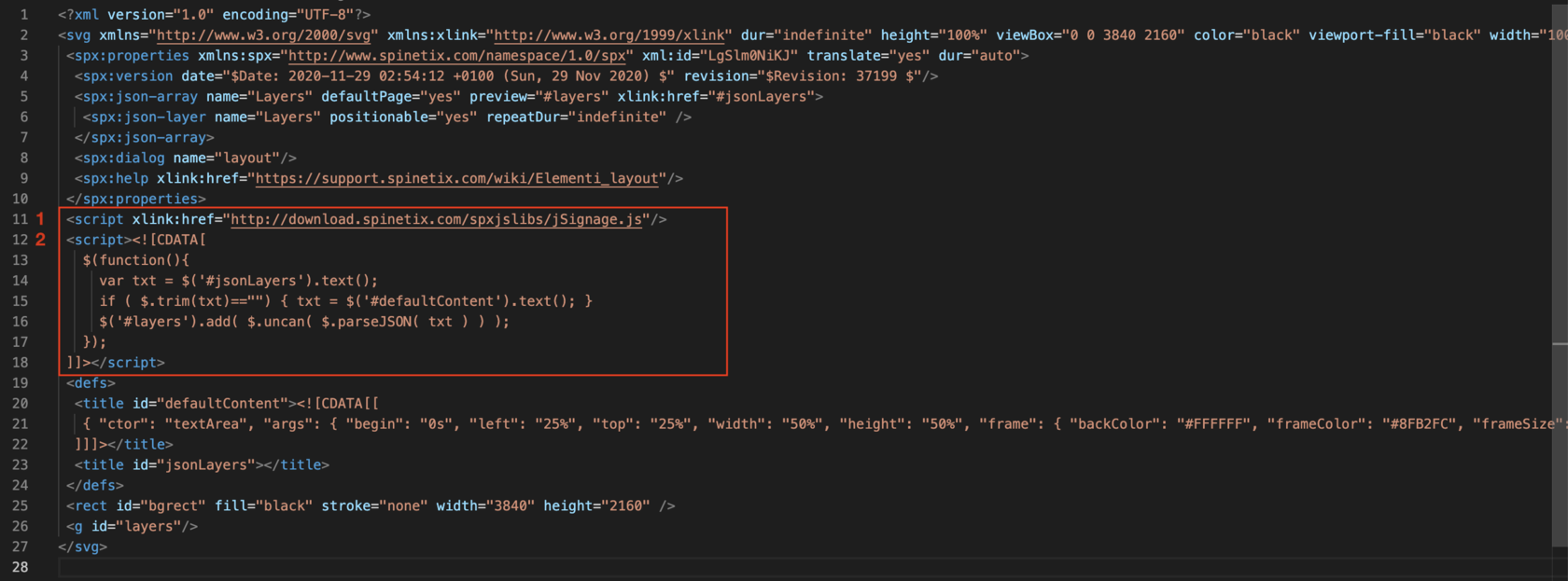The height and width of the screenshot is (581, 1568).
Task: Click the "#8FB2FC" frameColor value
Action: (x=1419, y=424)
